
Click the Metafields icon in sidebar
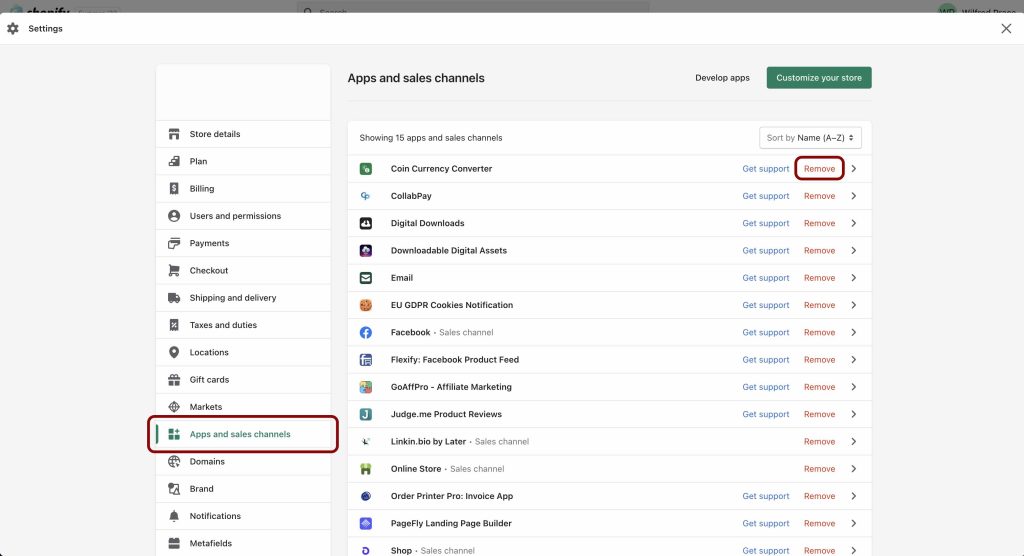coord(174,544)
